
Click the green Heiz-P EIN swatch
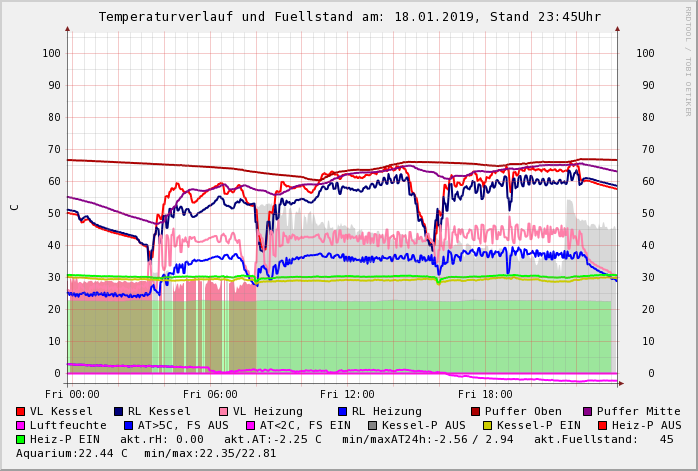coord(21,439)
